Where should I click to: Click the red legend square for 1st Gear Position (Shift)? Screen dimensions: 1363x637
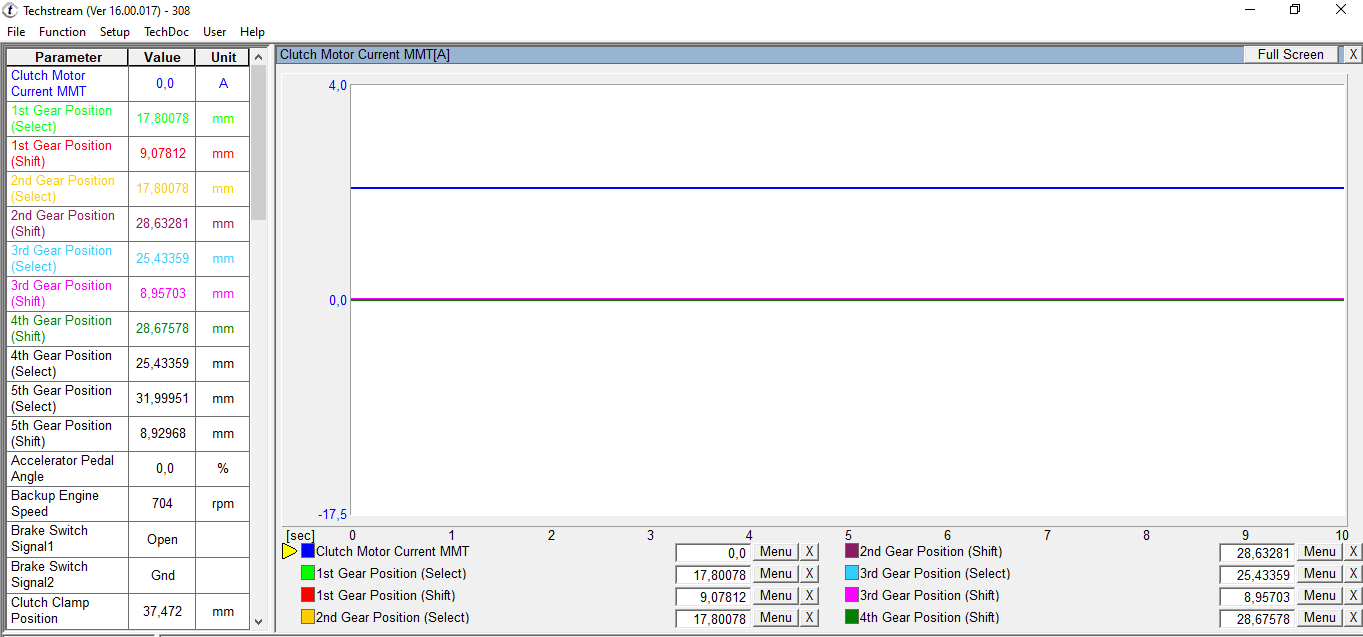(308, 595)
